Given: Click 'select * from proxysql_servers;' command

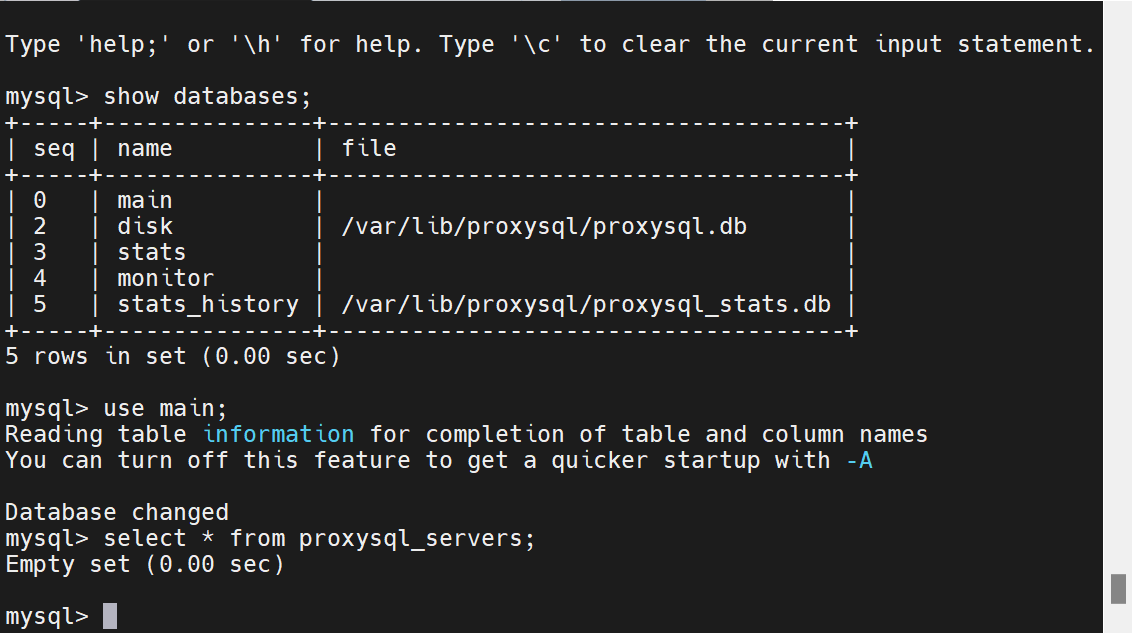Looking at the screenshot, I should pyautogui.click(x=319, y=538).
